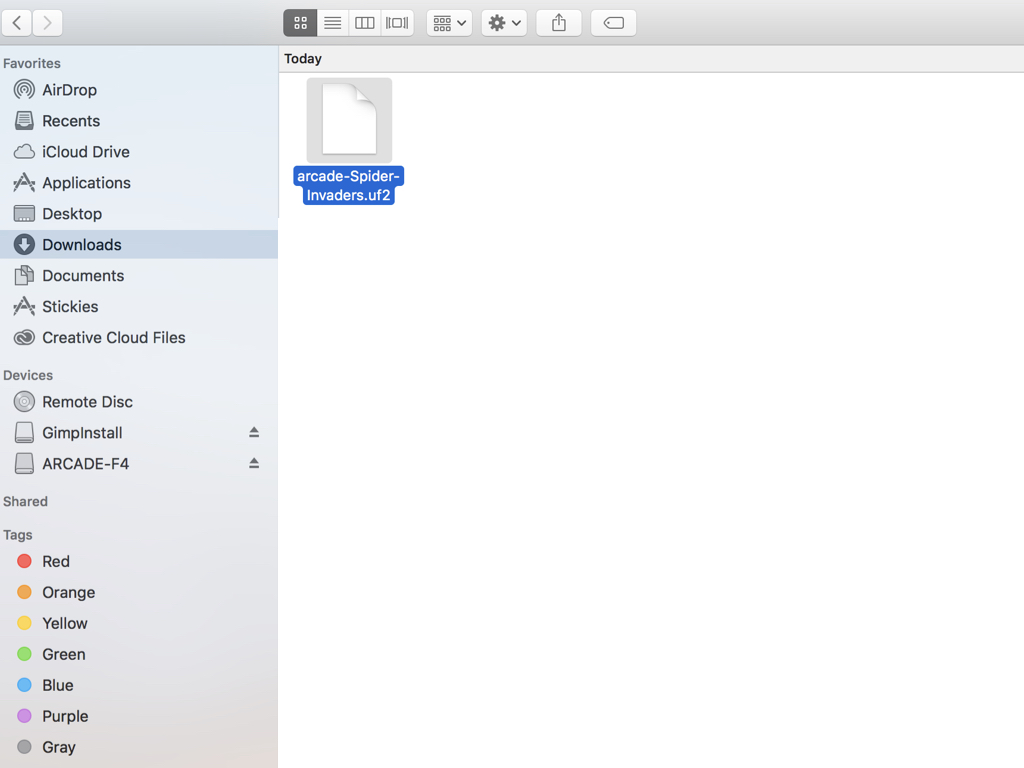The height and width of the screenshot is (768, 1024).
Task: Filter by the Orange tag
Action: [x=138, y=592]
